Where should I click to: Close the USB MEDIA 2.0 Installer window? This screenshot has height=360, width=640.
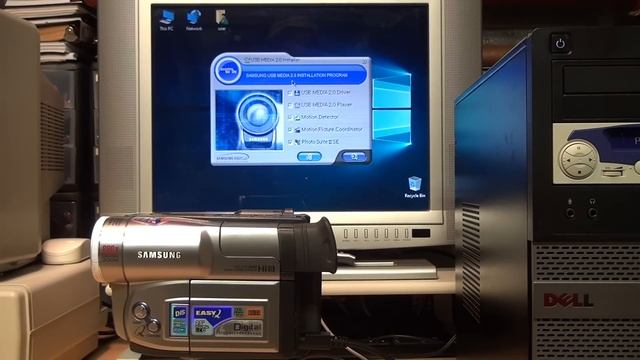364,61
